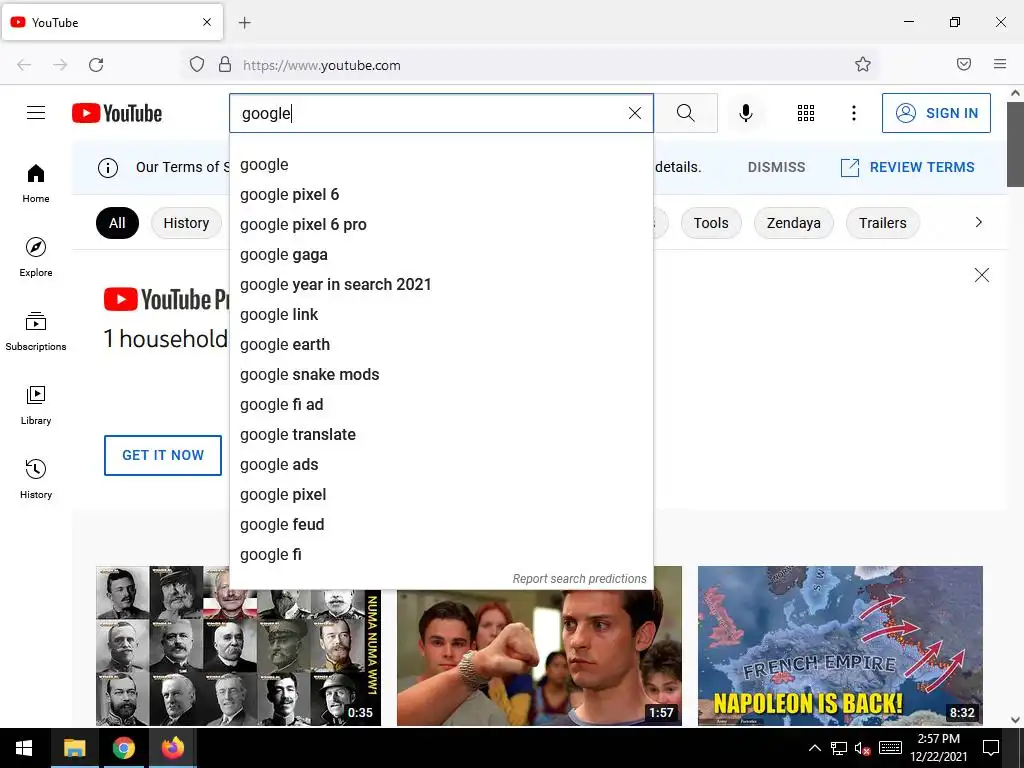The image size is (1024, 768).
Task: Start voice search with the microphone icon
Action: (746, 113)
